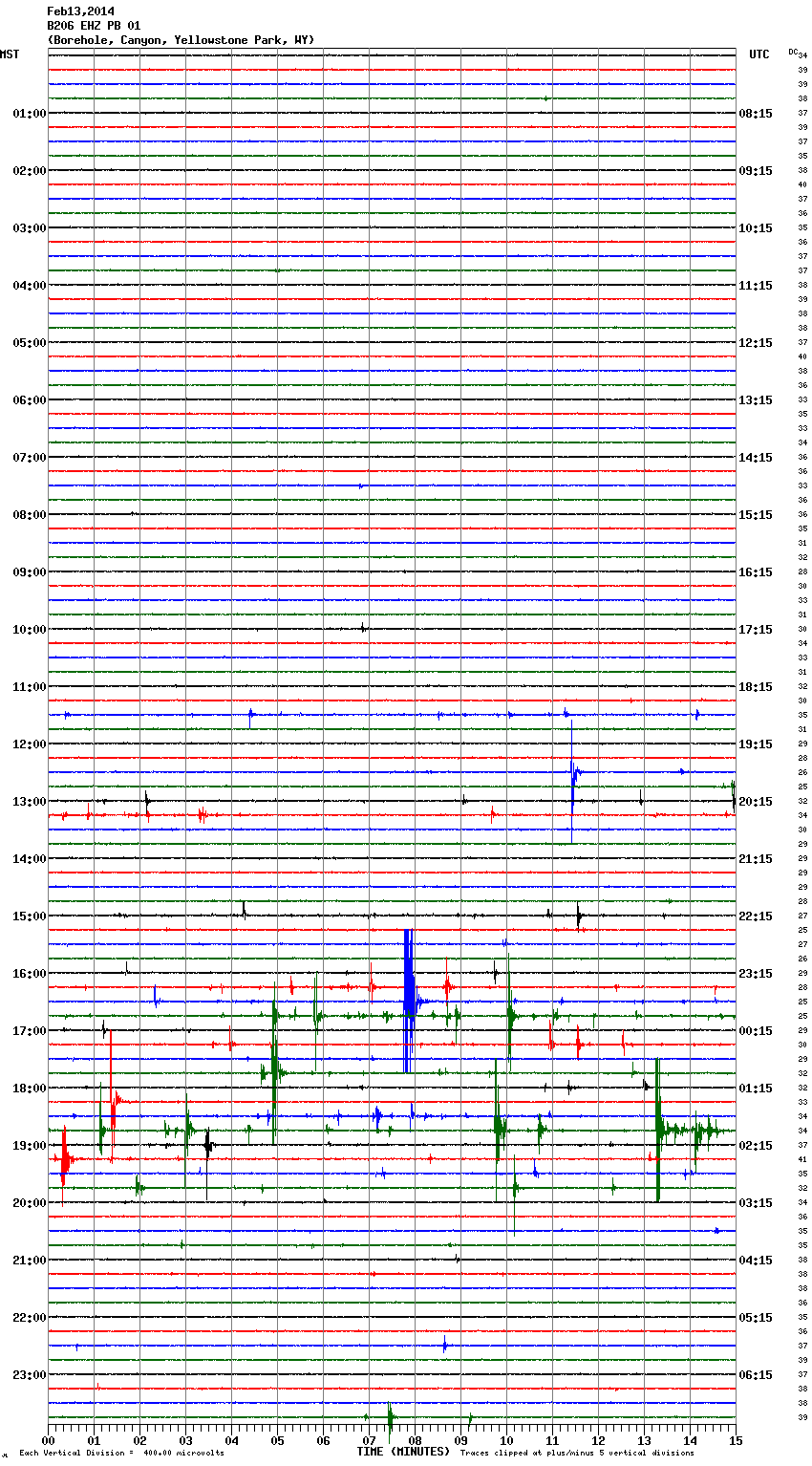This screenshot has height=1466, width=812.
Task: Click the 10:15 UTC time label
Action: pos(756,228)
